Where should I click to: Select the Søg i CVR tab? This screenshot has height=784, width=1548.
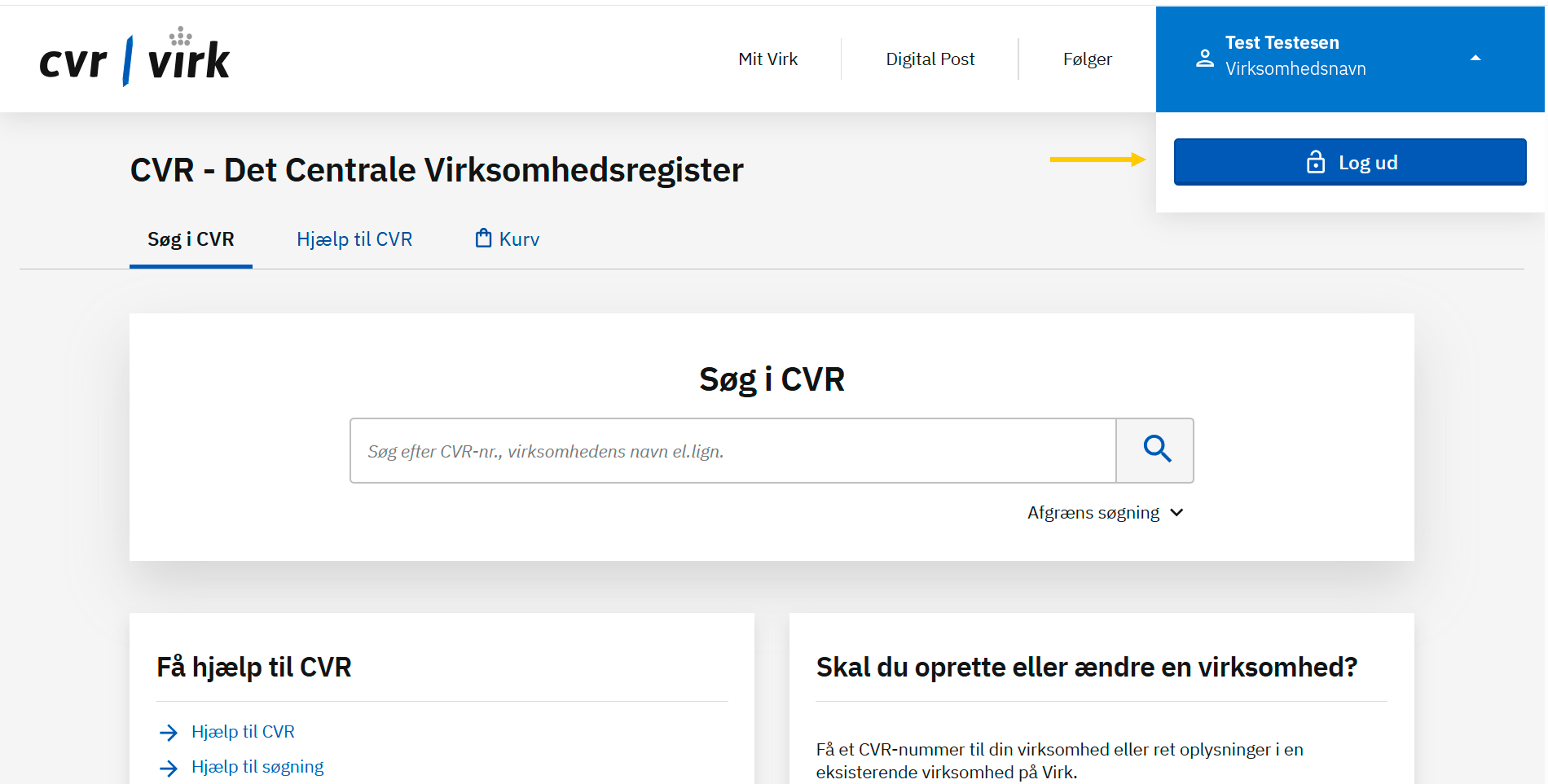click(x=191, y=240)
